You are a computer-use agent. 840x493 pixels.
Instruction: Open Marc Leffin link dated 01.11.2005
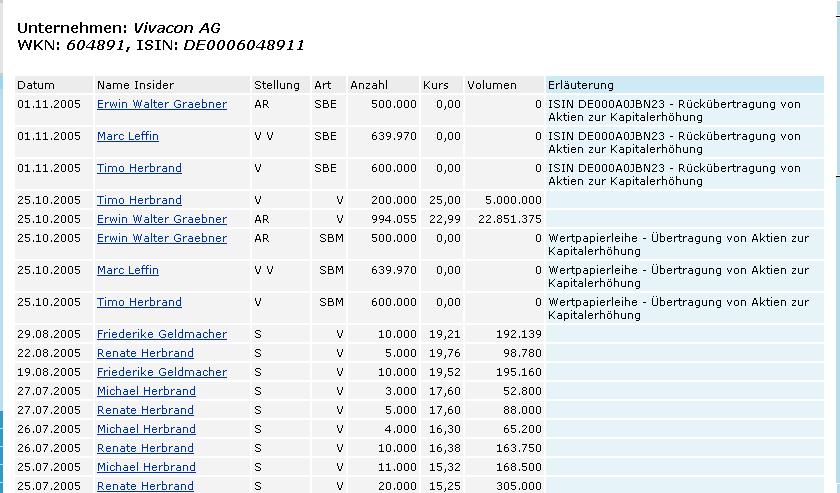pyautogui.click(x=128, y=136)
